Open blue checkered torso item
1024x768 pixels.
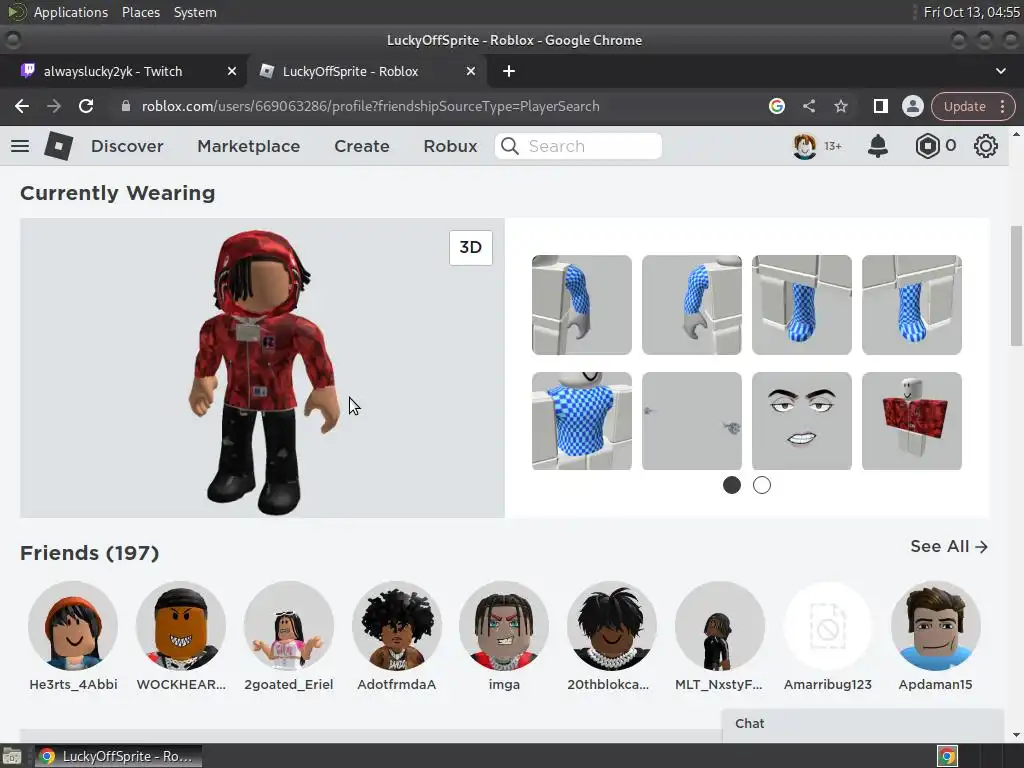[582, 421]
